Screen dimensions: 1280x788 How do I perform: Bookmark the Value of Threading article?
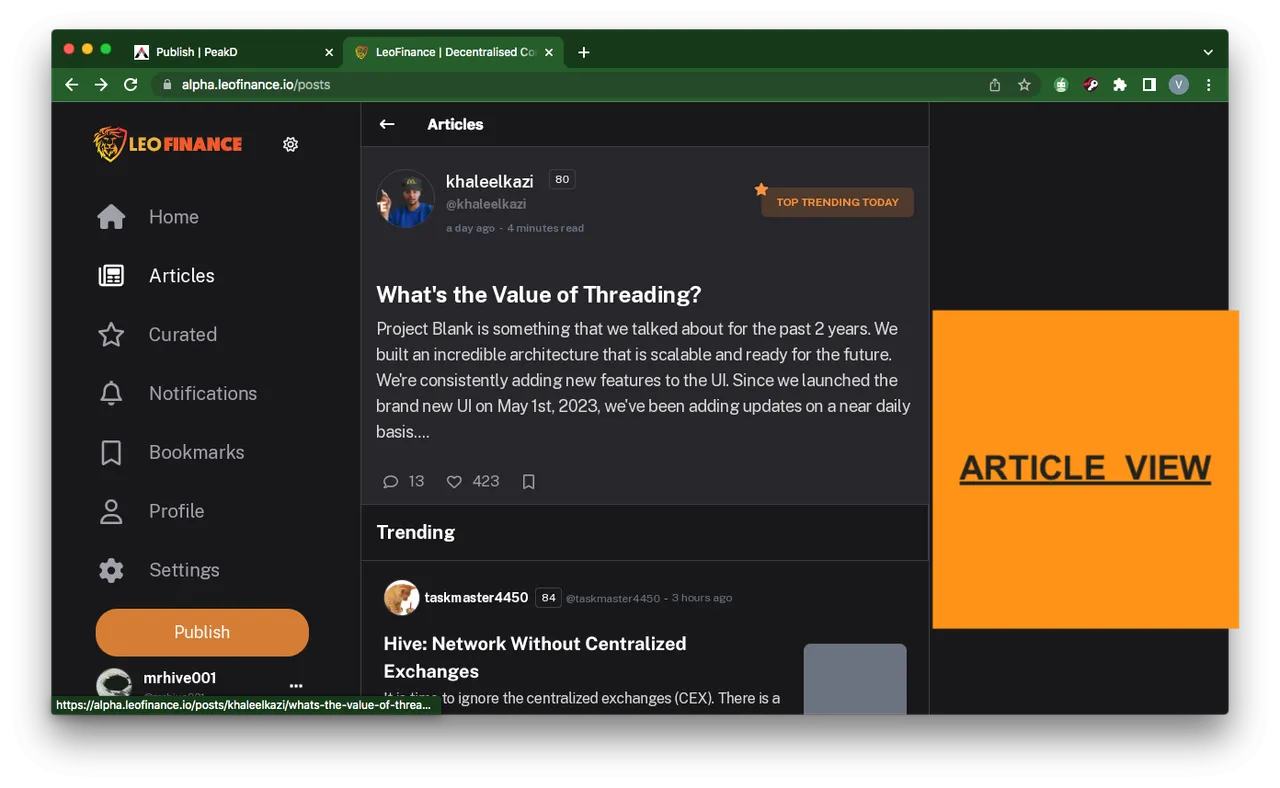tap(529, 482)
